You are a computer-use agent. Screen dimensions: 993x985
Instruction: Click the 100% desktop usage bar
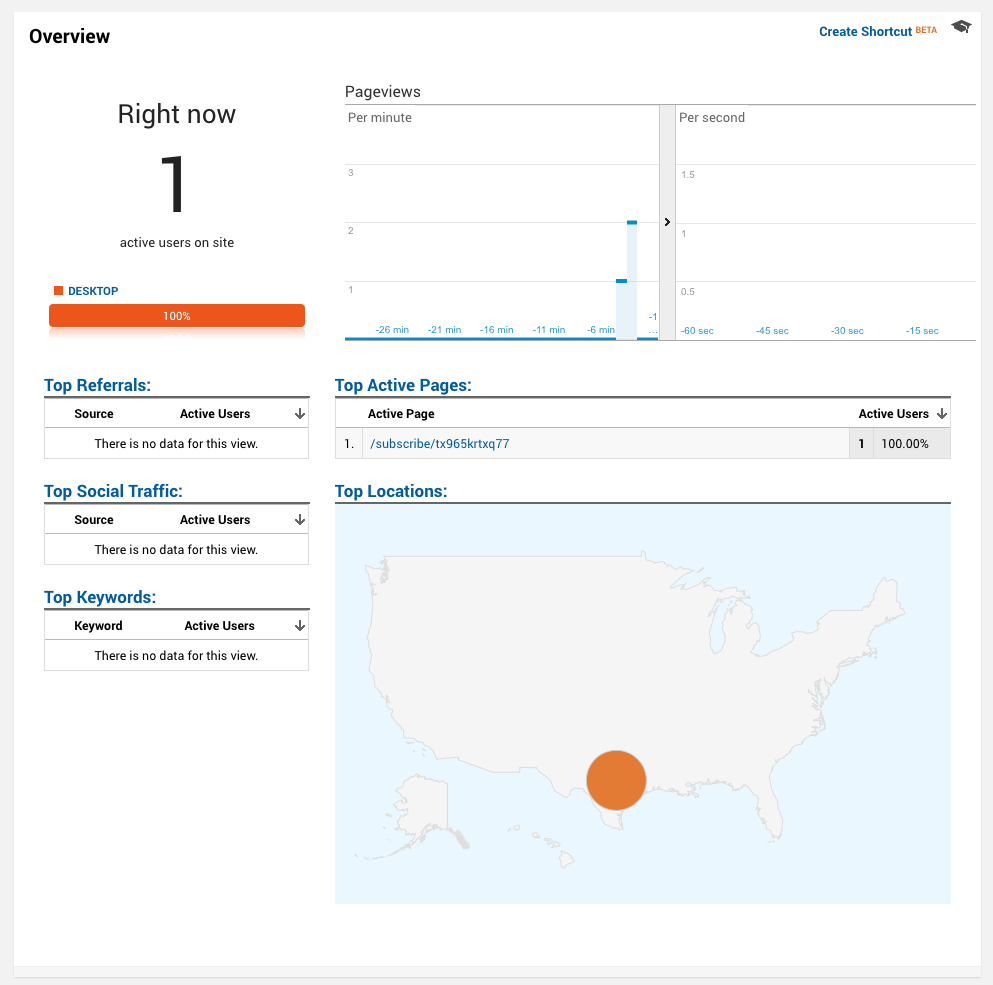(x=177, y=316)
